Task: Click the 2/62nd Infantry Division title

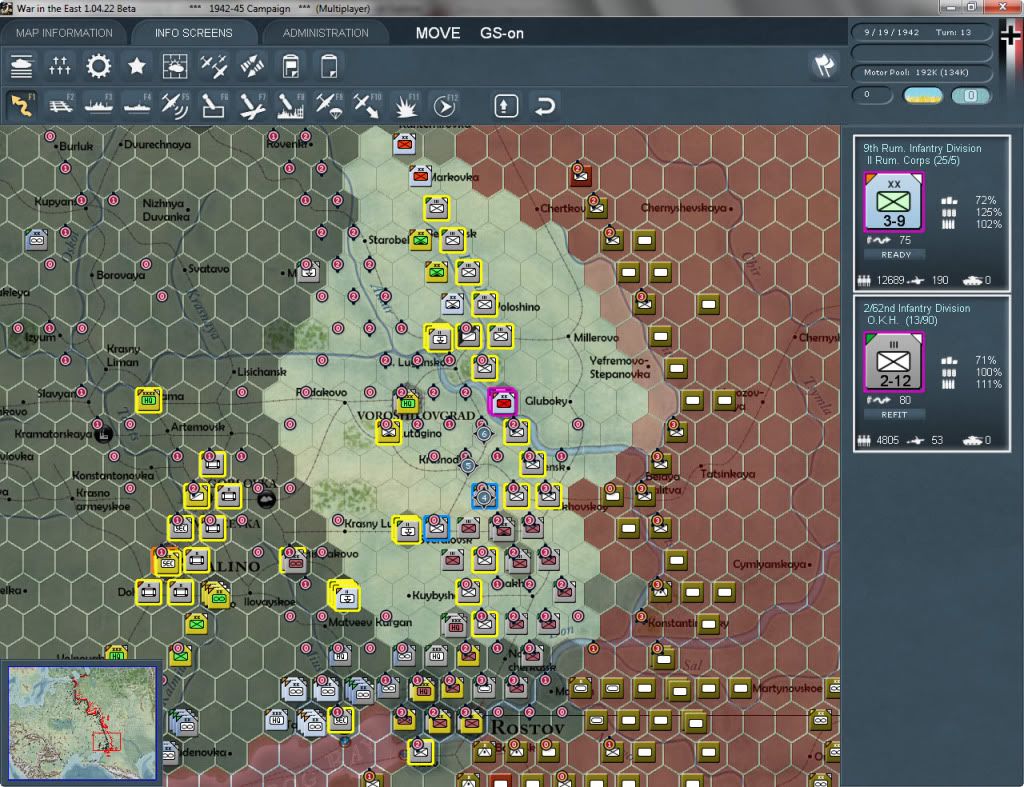Action: click(916, 308)
